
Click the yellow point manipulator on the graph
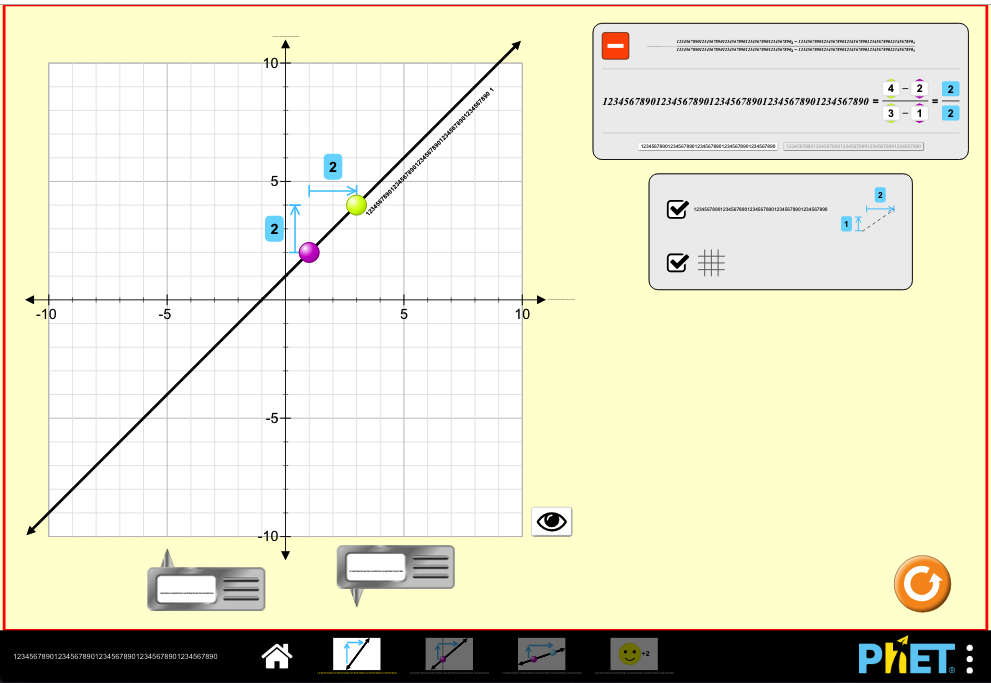click(x=355, y=205)
